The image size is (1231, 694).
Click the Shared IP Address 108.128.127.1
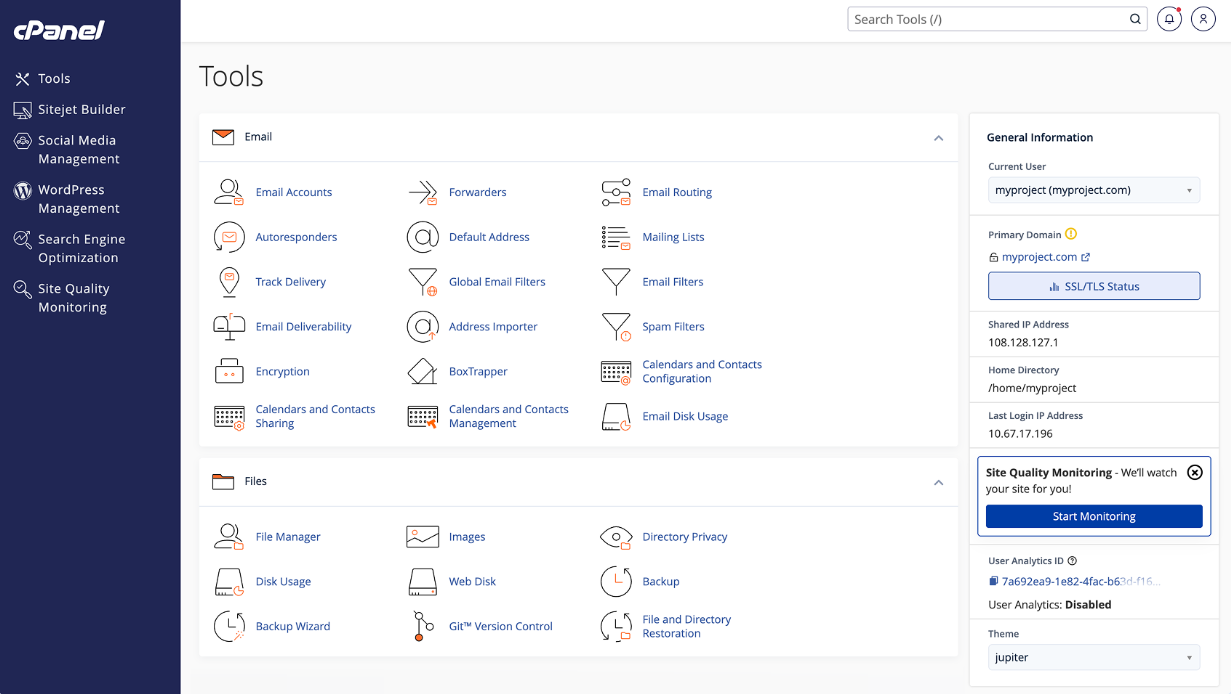coord(1023,342)
